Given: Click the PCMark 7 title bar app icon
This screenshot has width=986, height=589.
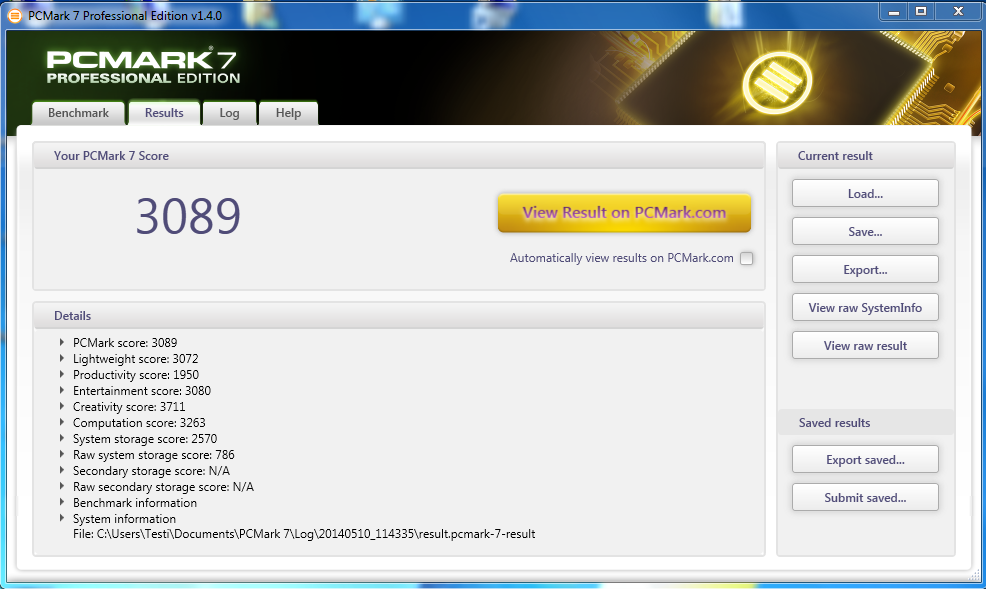Looking at the screenshot, I should tap(14, 15).
